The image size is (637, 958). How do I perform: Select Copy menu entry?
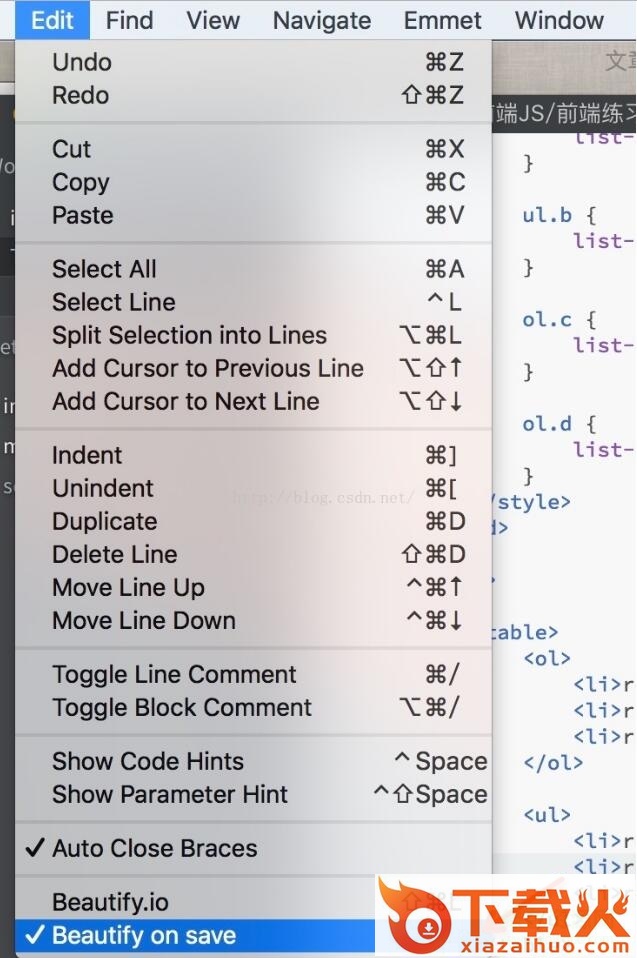pyautogui.click(x=81, y=182)
